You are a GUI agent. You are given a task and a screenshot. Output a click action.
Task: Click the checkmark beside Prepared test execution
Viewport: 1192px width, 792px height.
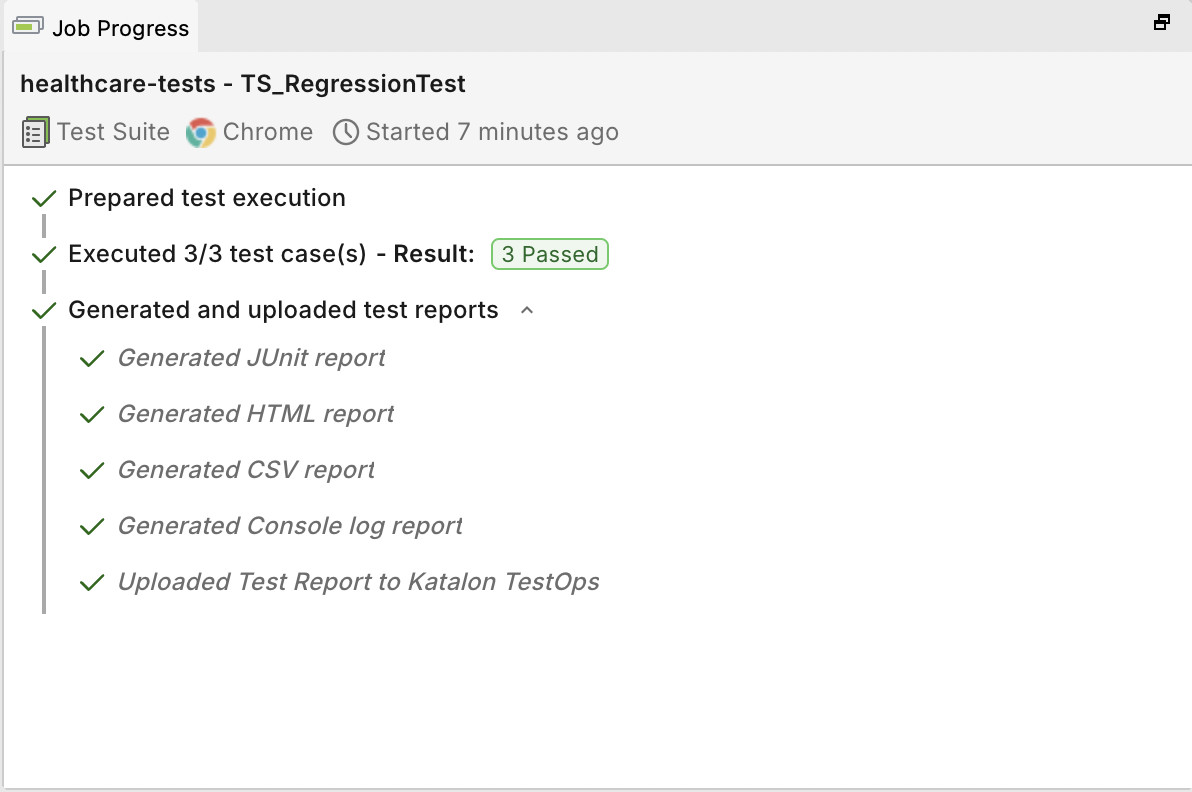click(x=44, y=198)
